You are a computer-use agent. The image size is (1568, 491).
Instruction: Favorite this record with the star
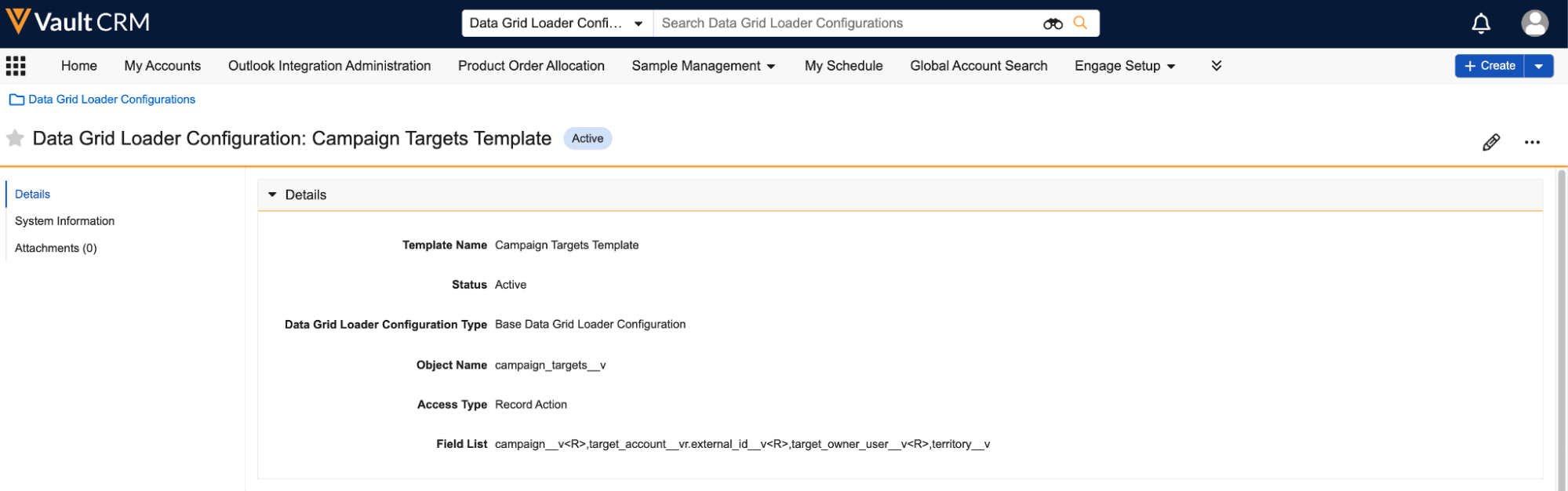[x=15, y=139]
